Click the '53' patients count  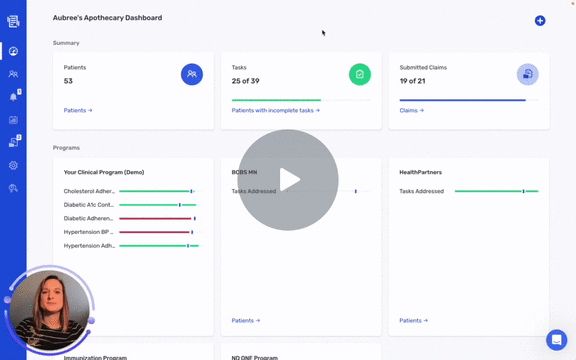tap(68, 81)
